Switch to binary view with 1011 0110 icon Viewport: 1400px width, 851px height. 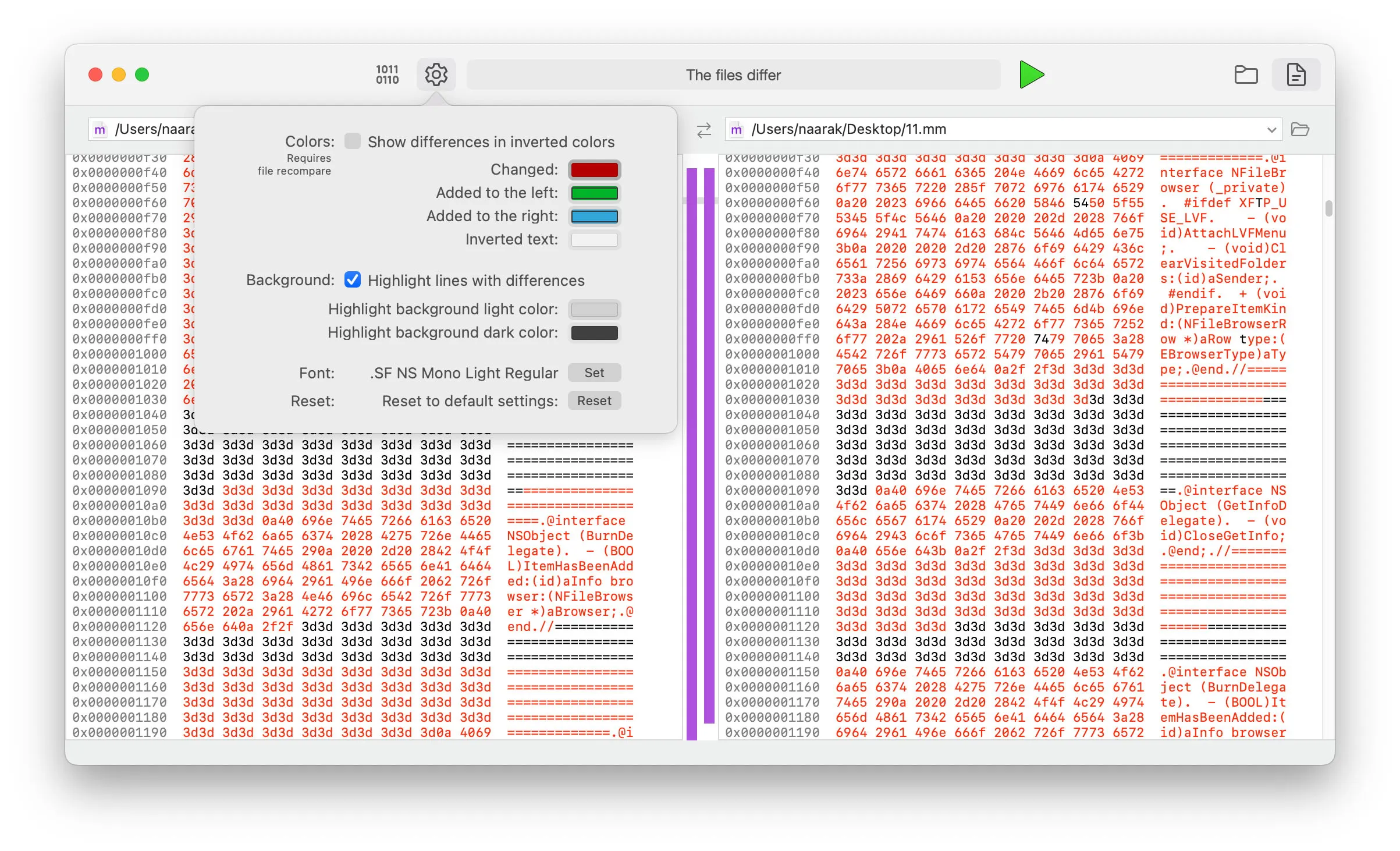tap(387, 75)
